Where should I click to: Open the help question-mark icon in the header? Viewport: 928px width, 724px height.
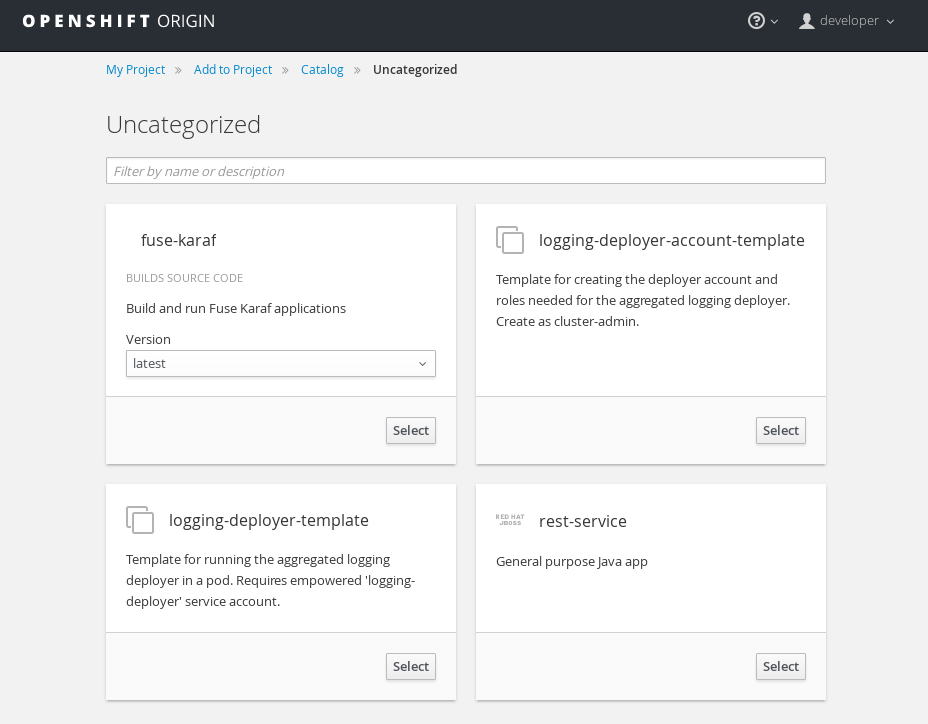(757, 20)
